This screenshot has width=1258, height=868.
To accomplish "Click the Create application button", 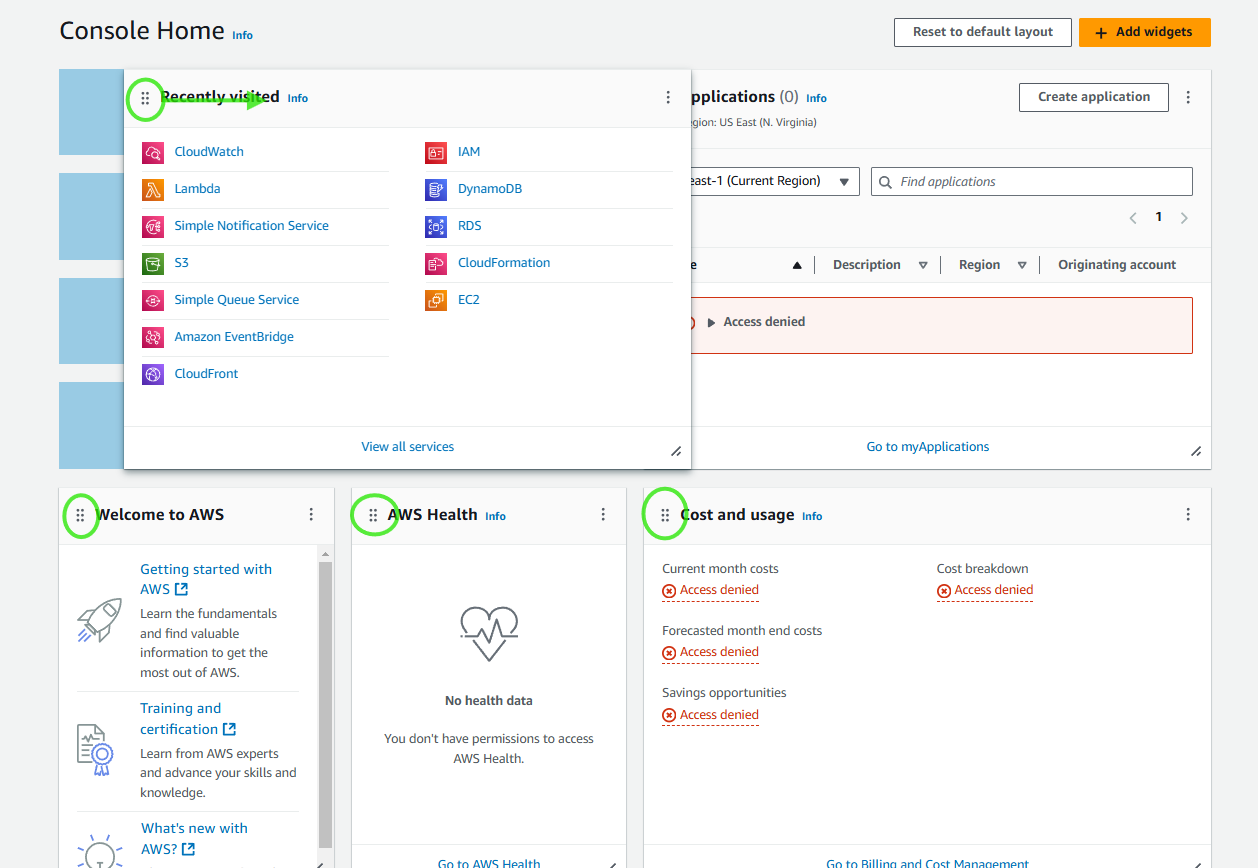I will [x=1093, y=97].
